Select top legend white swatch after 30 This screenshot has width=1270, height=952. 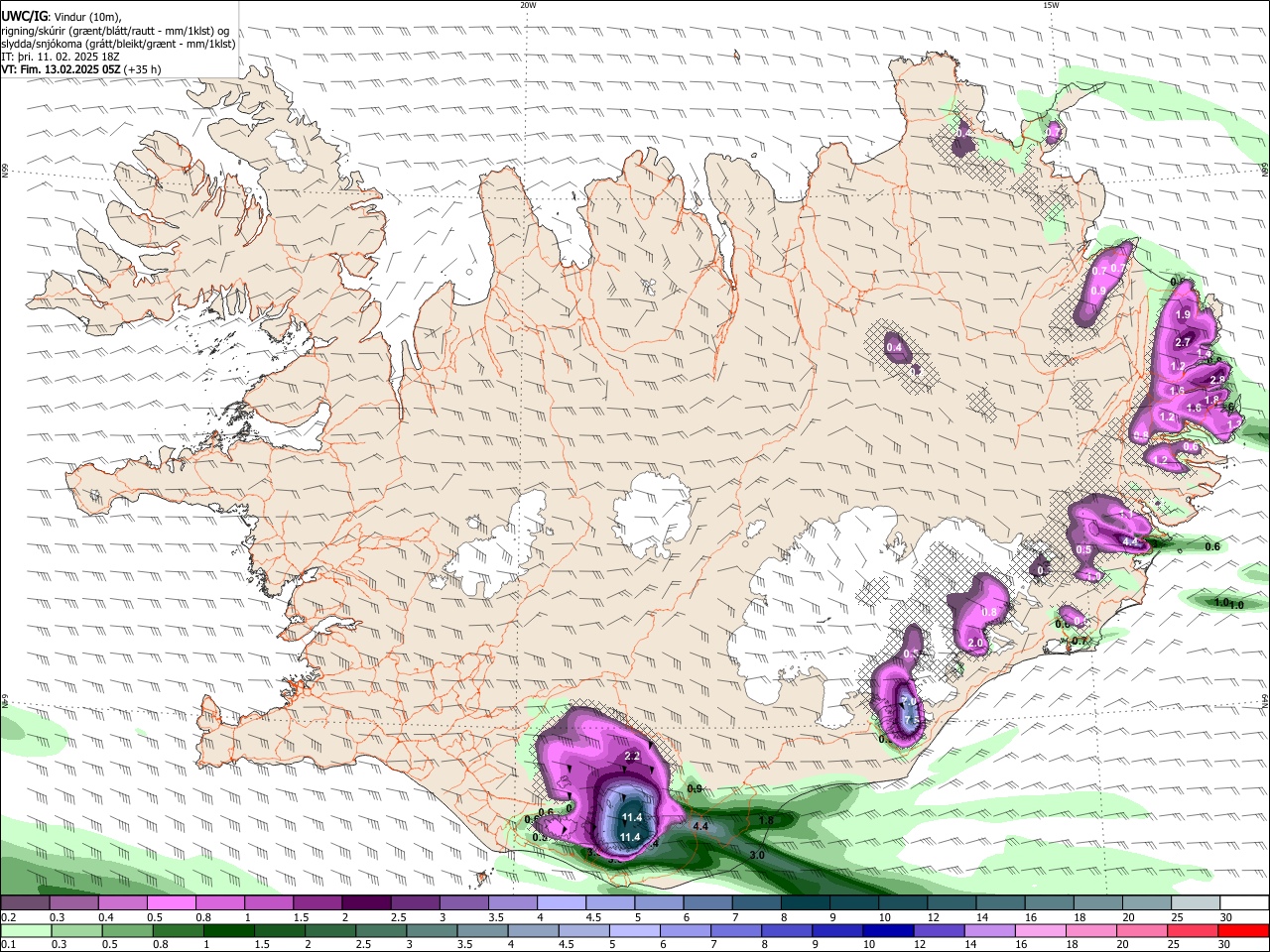point(1244,903)
